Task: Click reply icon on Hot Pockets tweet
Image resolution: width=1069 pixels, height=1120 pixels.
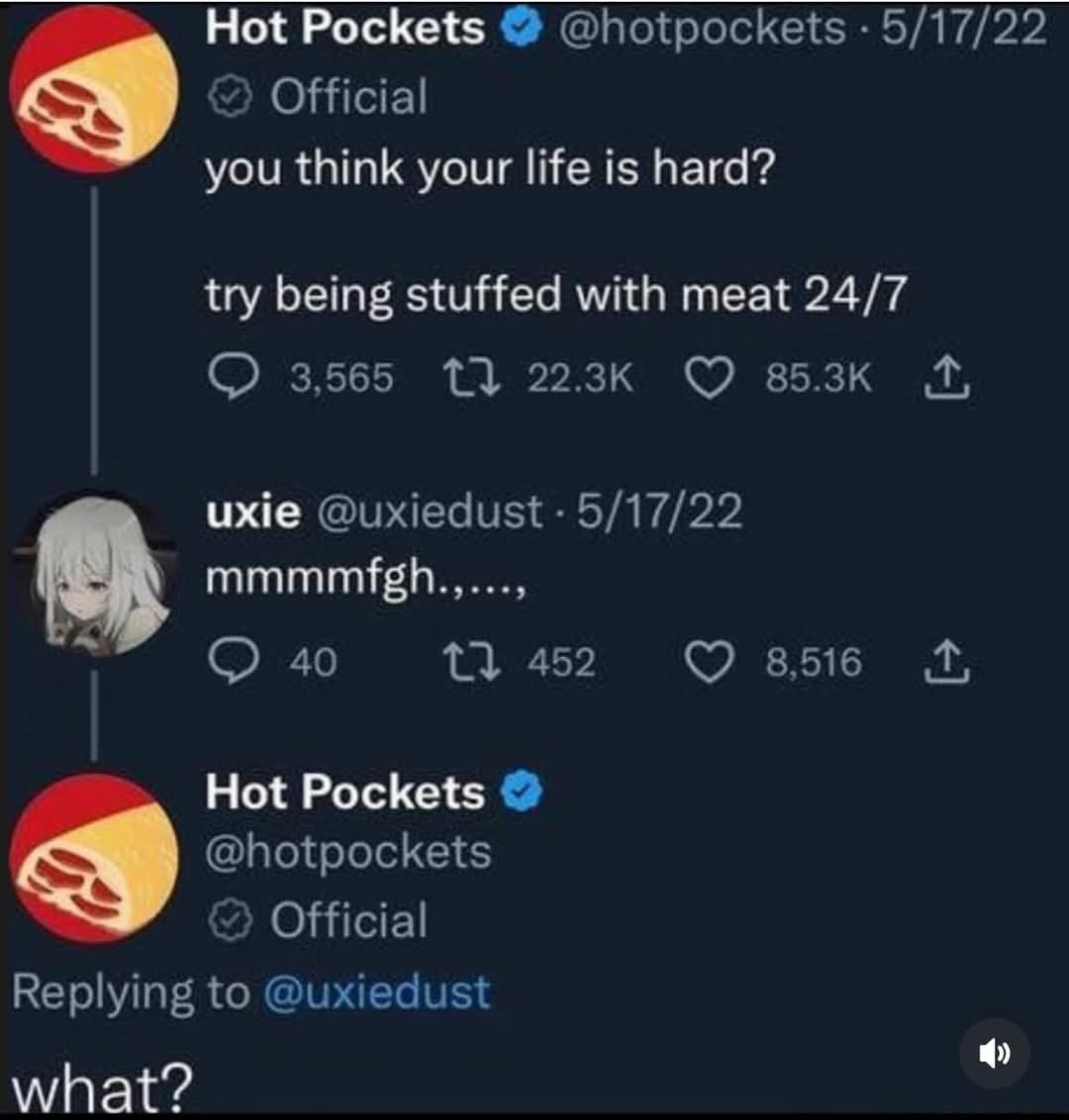Action: (x=230, y=376)
